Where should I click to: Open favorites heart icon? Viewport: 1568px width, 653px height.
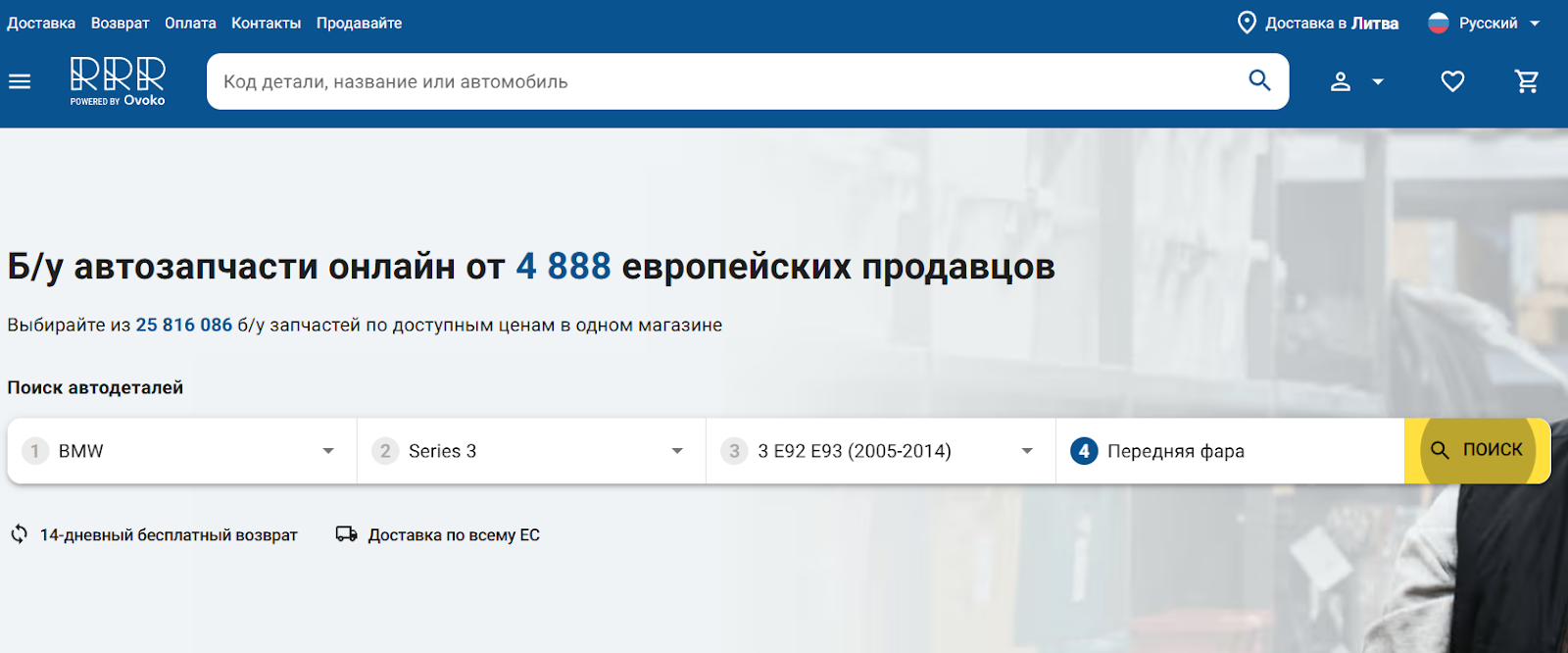click(1452, 81)
